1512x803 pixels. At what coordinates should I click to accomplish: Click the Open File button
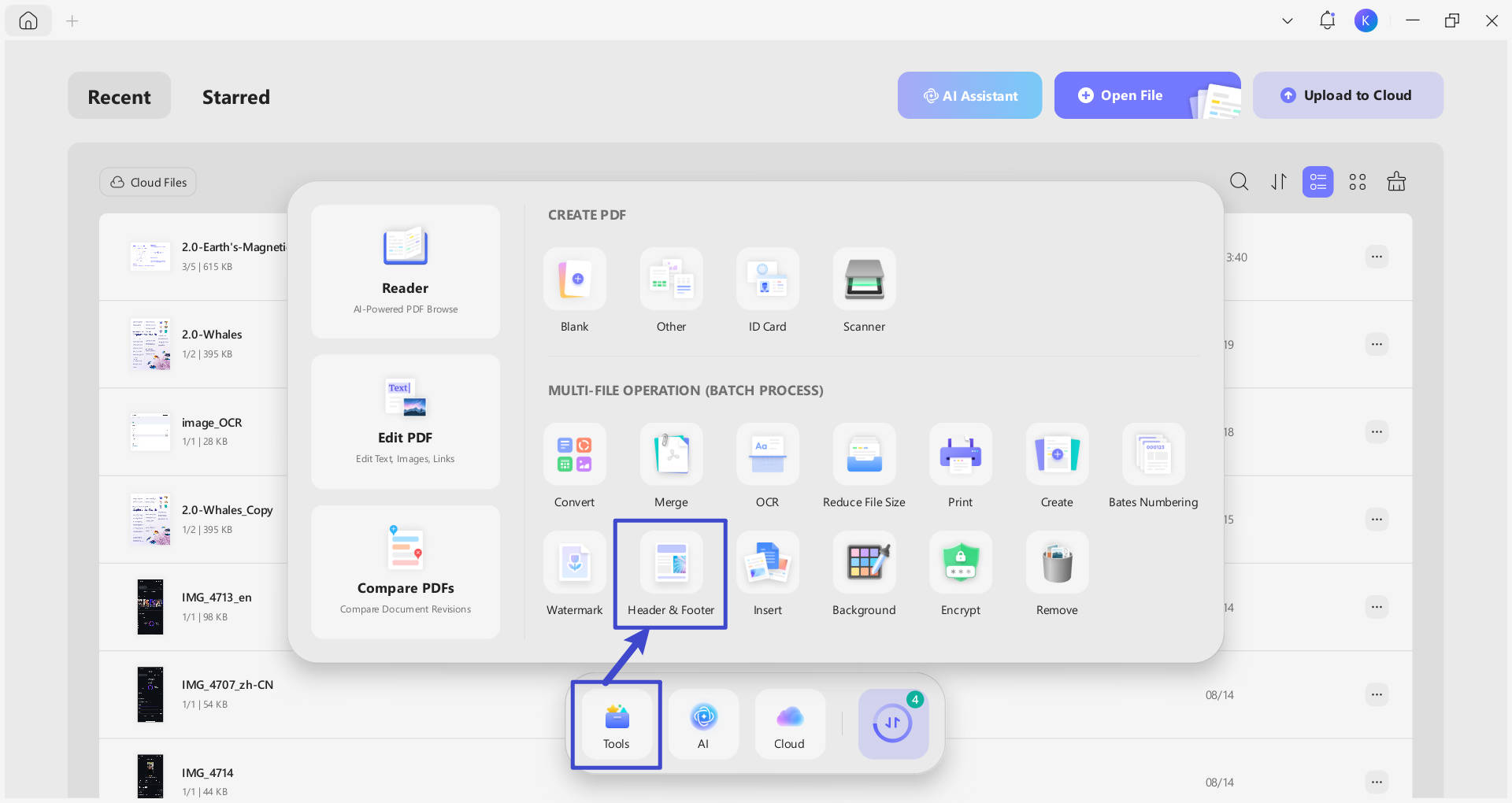(1147, 95)
